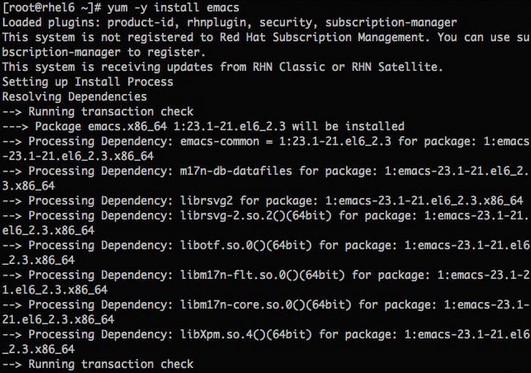The width and height of the screenshot is (531, 373).
Task: Click the 'libm17n-core.so.0()(64bit)' dependency text
Action: pos(266,305)
